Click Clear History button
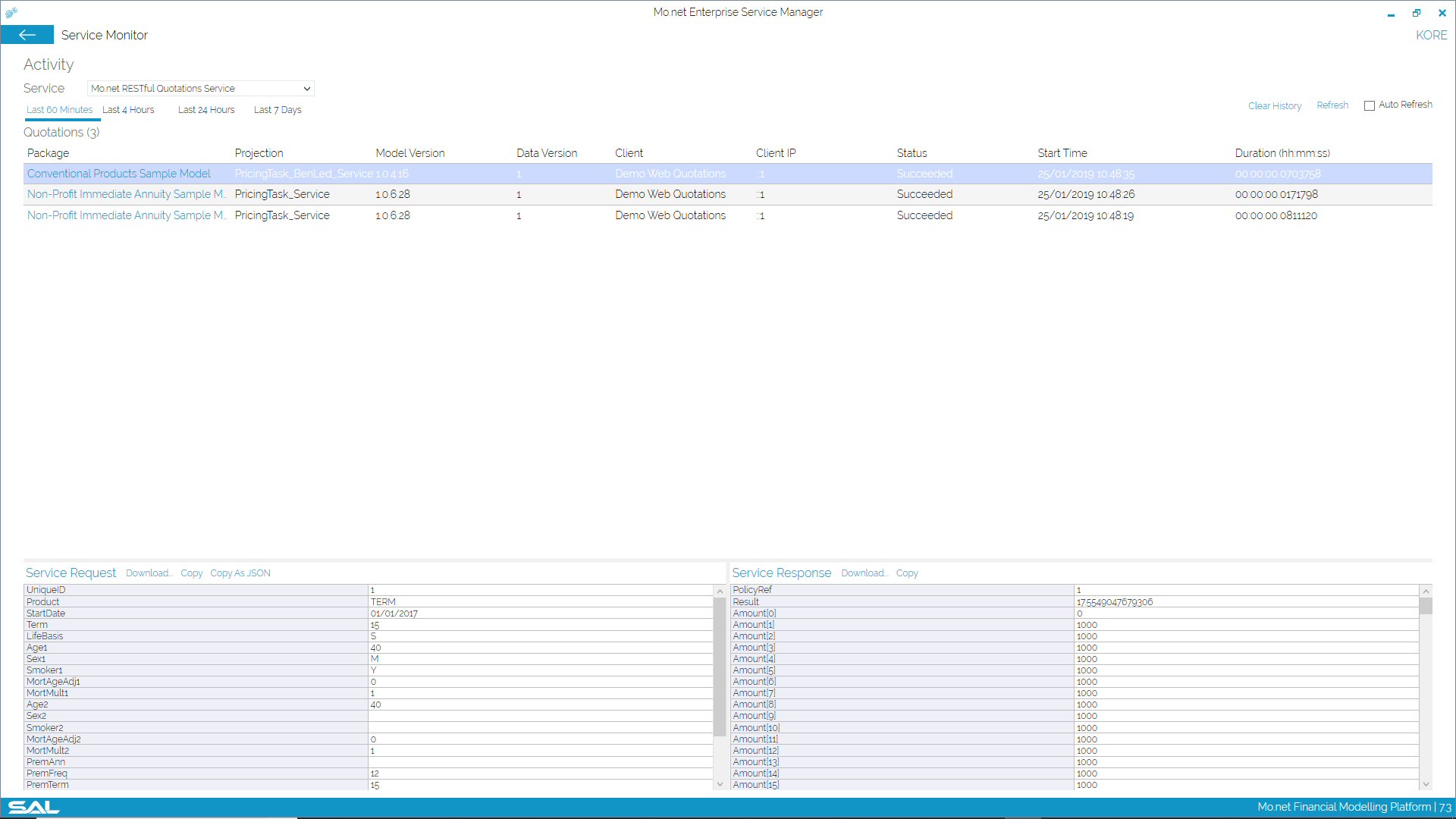 (1274, 105)
